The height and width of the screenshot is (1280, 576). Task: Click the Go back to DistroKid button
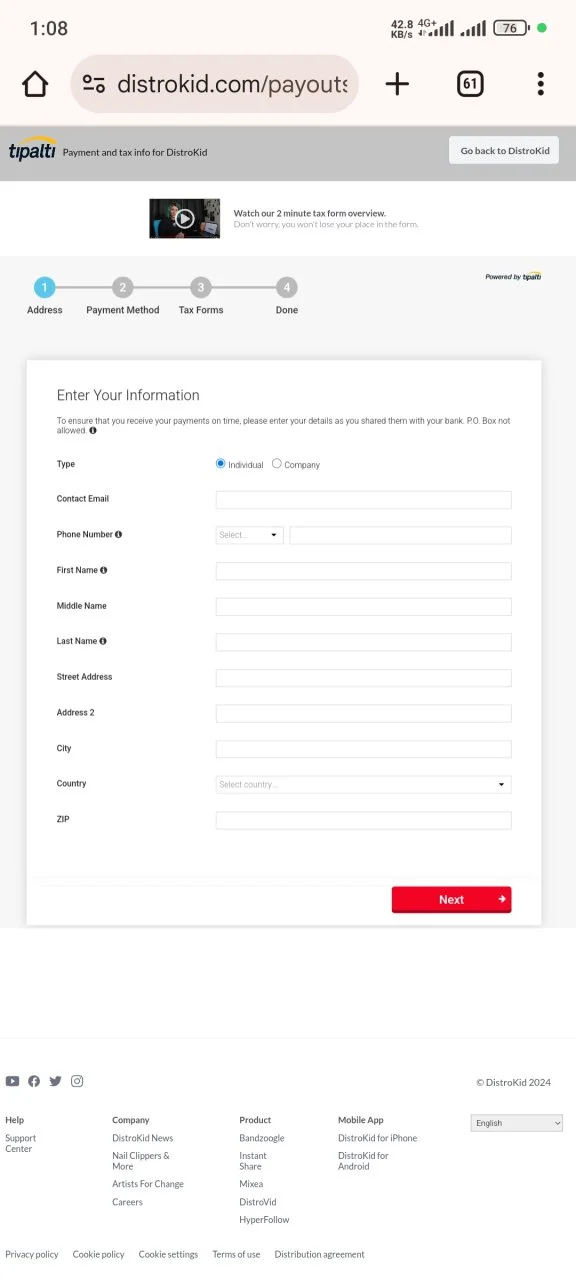(504, 150)
